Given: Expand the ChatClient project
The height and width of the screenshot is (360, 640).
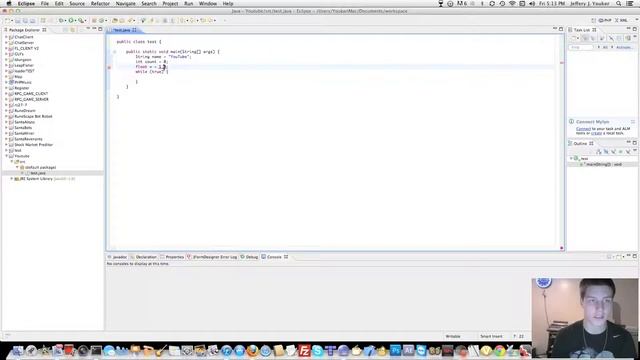Looking at the screenshot, I should [6, 37].
